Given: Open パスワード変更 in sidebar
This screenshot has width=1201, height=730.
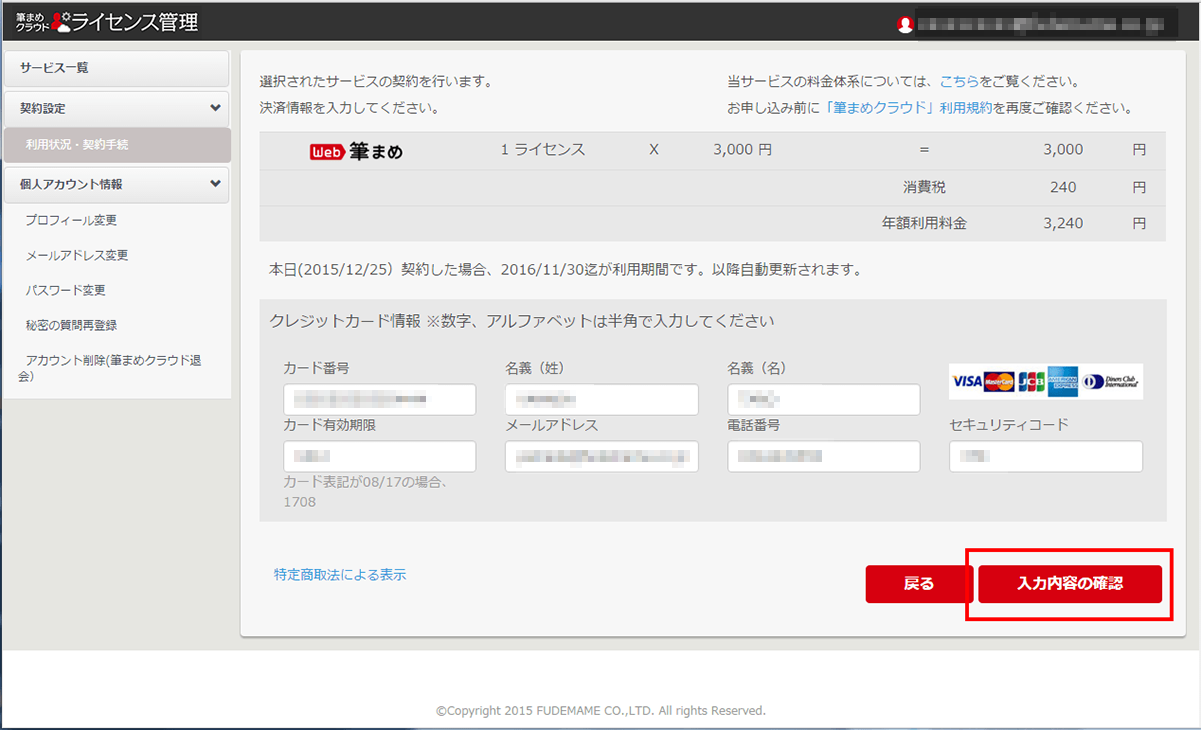Looking at the screenshot, I should point(65,290).
